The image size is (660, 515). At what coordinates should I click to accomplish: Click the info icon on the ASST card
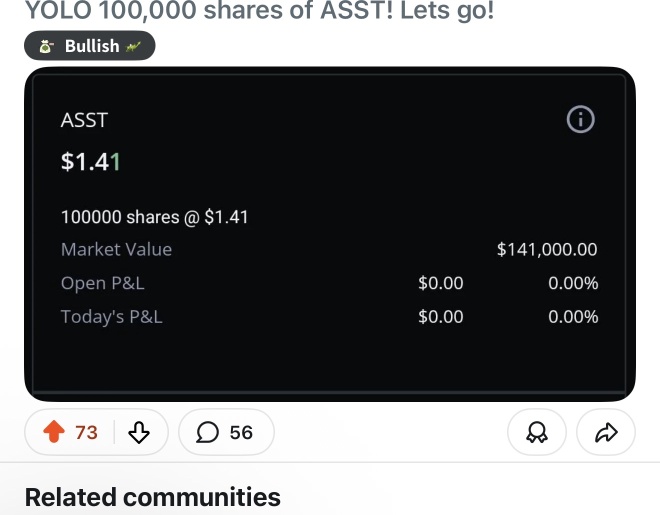point(580,120)
